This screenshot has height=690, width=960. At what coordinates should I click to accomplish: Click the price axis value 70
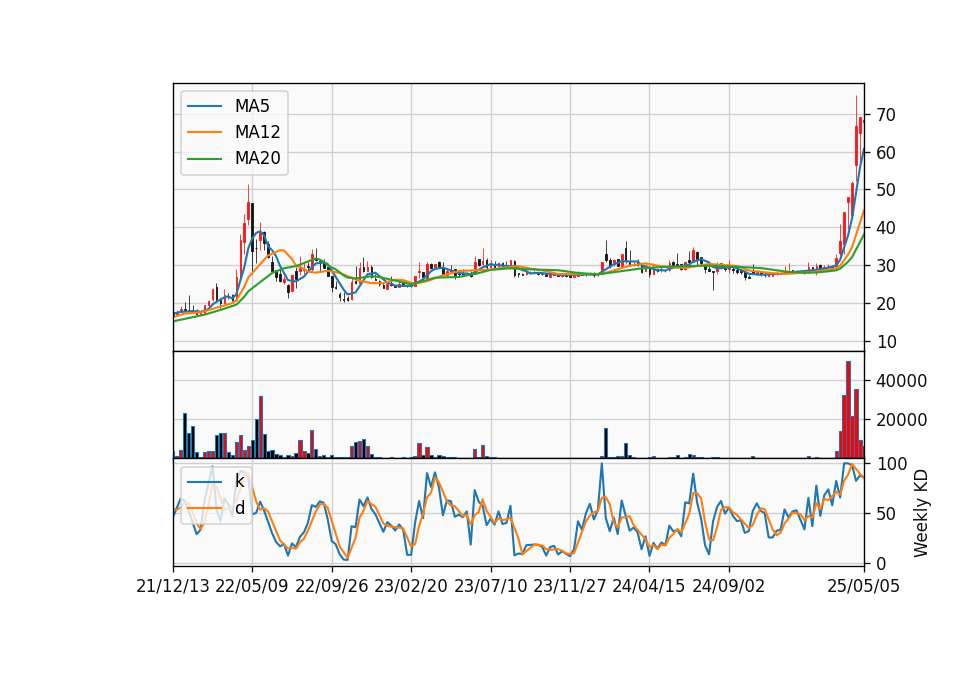886,115
